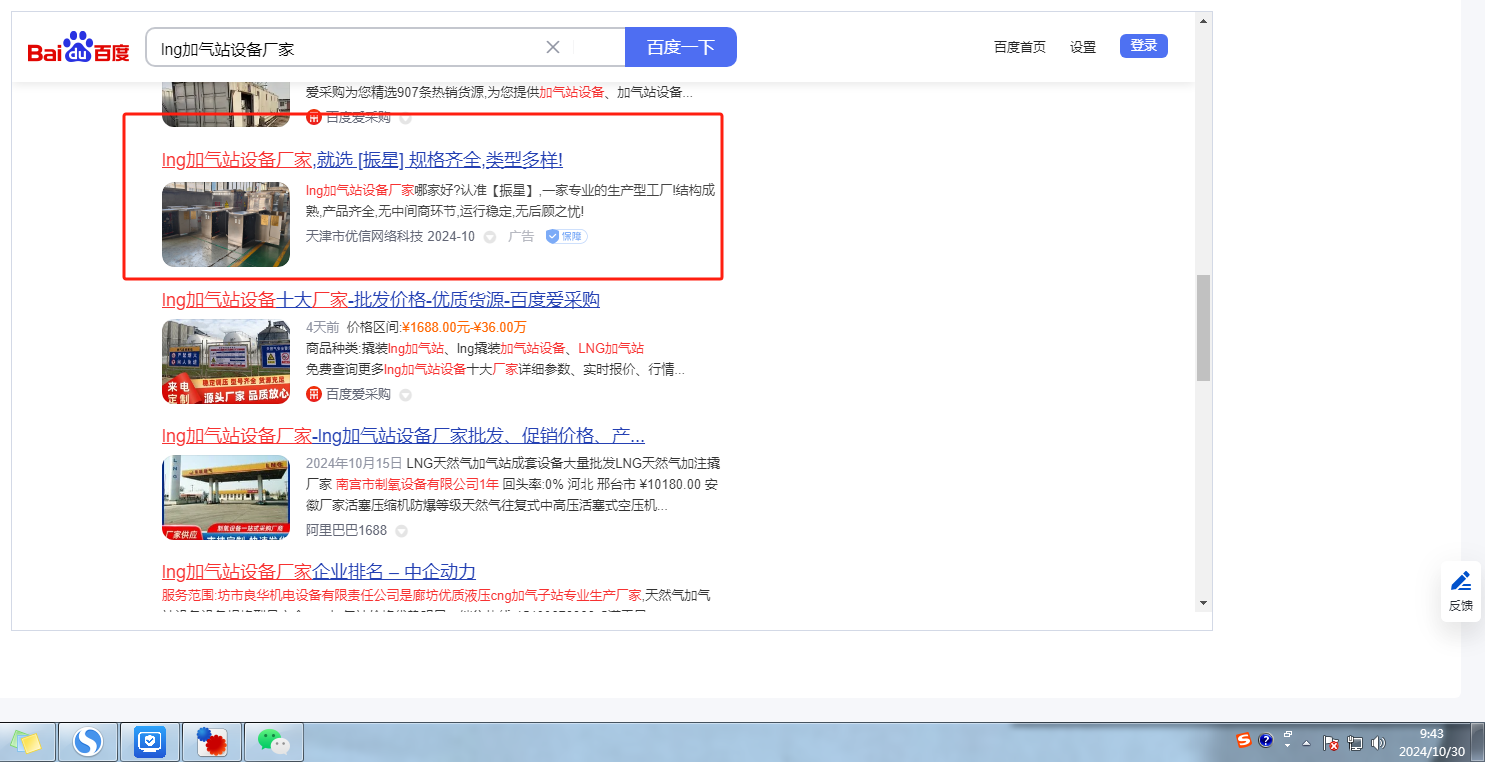
Task: Open the lng加气站设备厂家批发、促销价格 result
Action: [403, 436]
